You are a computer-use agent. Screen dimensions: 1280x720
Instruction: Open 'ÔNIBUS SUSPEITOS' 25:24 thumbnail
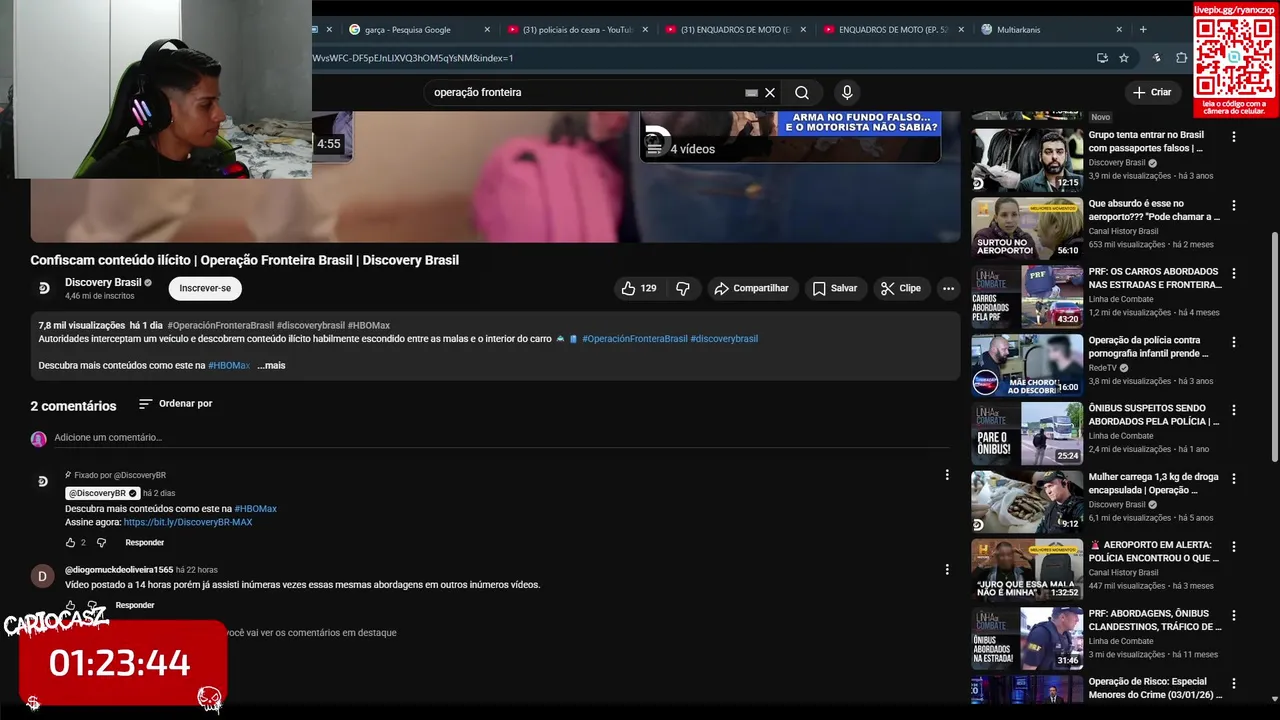pos(1027,433)
